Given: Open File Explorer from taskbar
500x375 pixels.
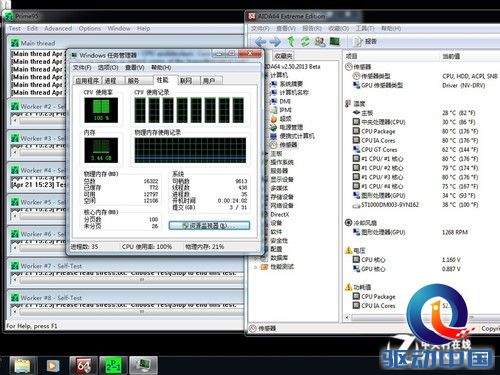Looking at the screenshot, I should tap(22, 366).
